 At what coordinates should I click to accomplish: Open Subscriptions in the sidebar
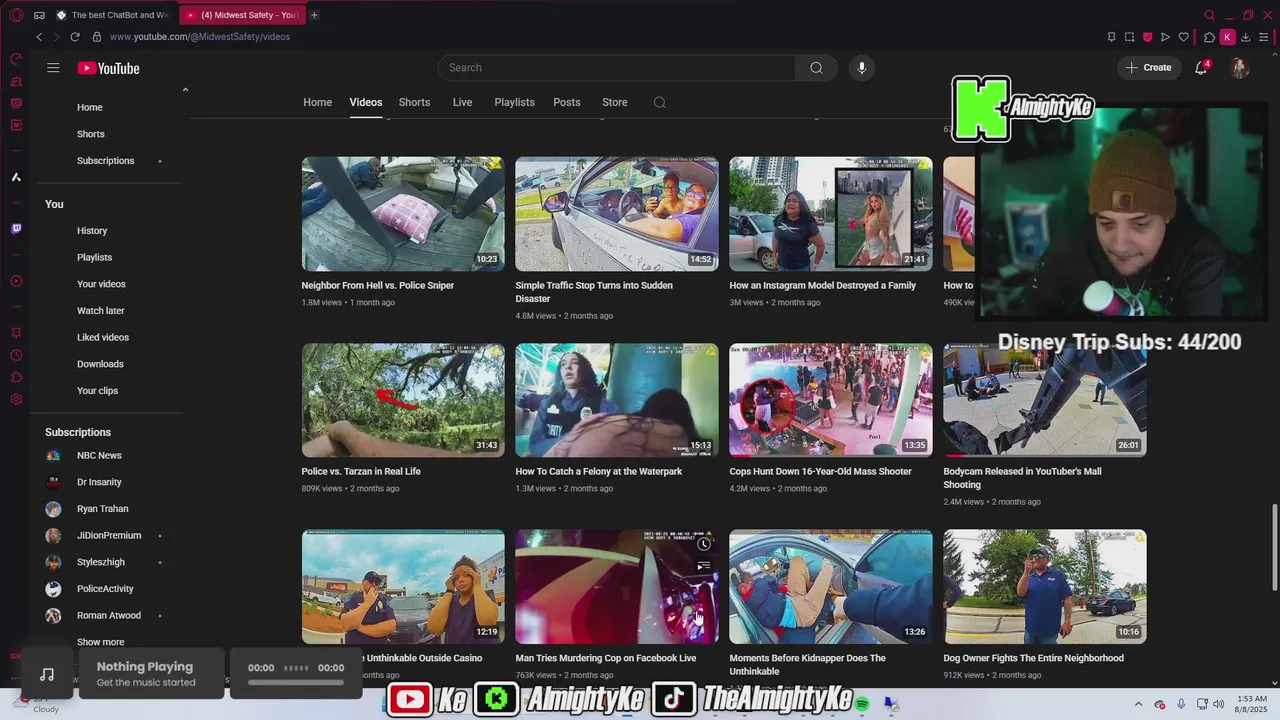(x=105, y=160)
